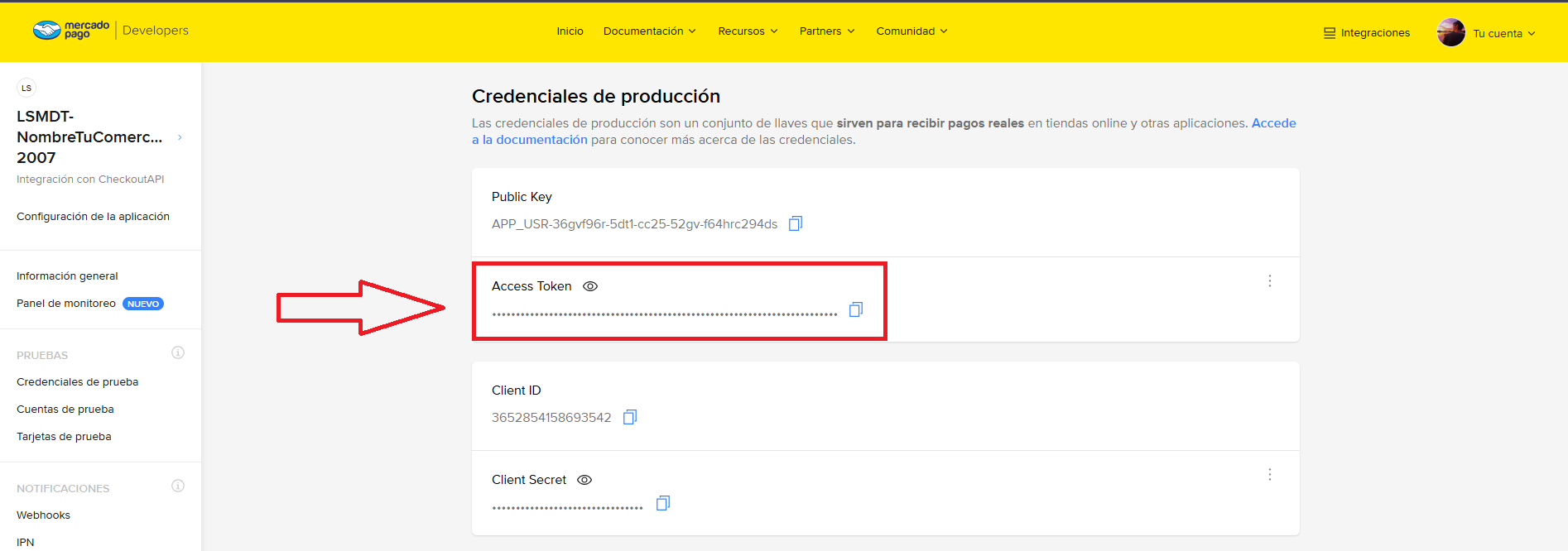Click the Mercado Pago logo
Image resolution: width=1568 pixels, height=551 pixels.
tap(71, 31)
